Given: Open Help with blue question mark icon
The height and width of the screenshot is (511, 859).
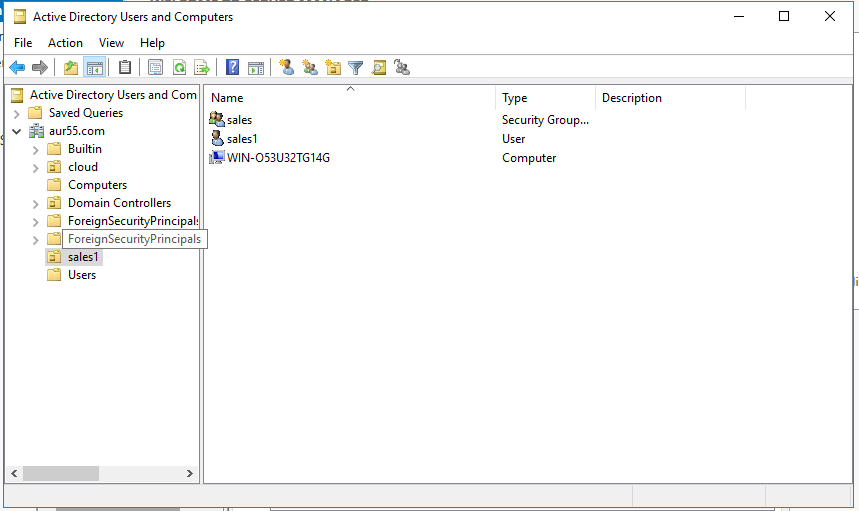Looking at the screenshot, I should point(232,67).
